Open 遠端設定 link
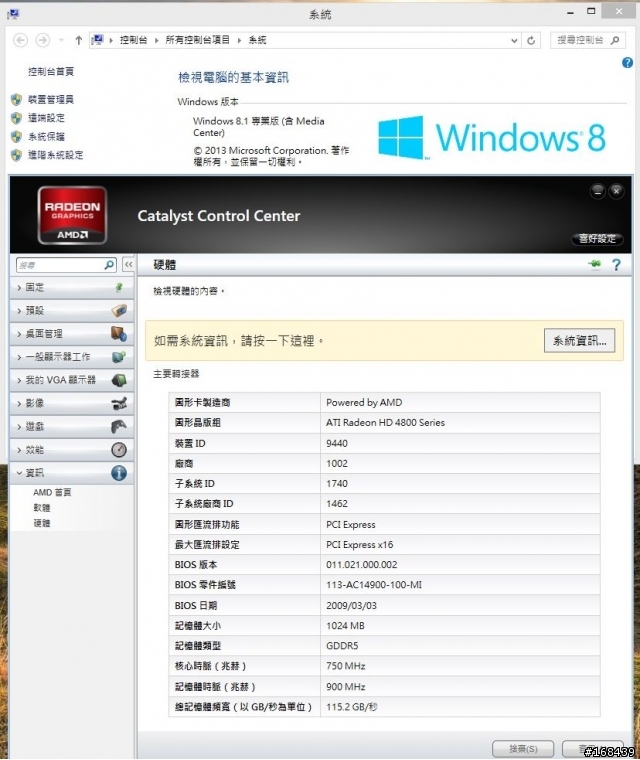This screenshot has width=640, height=760. tap(46, 118)
